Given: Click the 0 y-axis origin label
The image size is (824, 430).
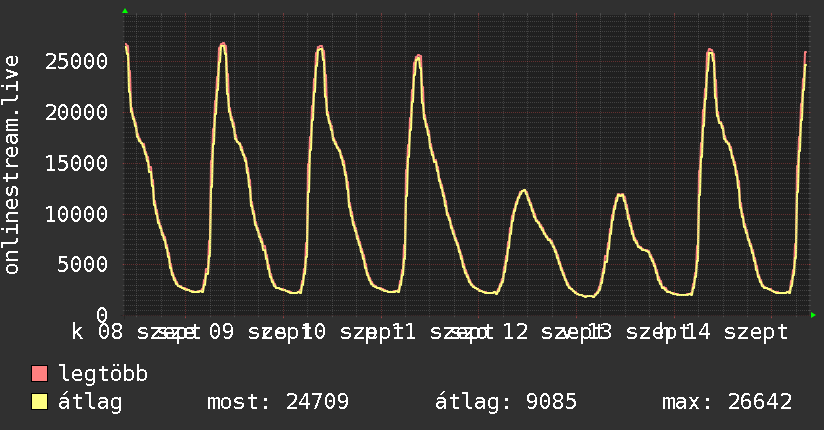Looking at the screenshot, I should pos(102,315).
